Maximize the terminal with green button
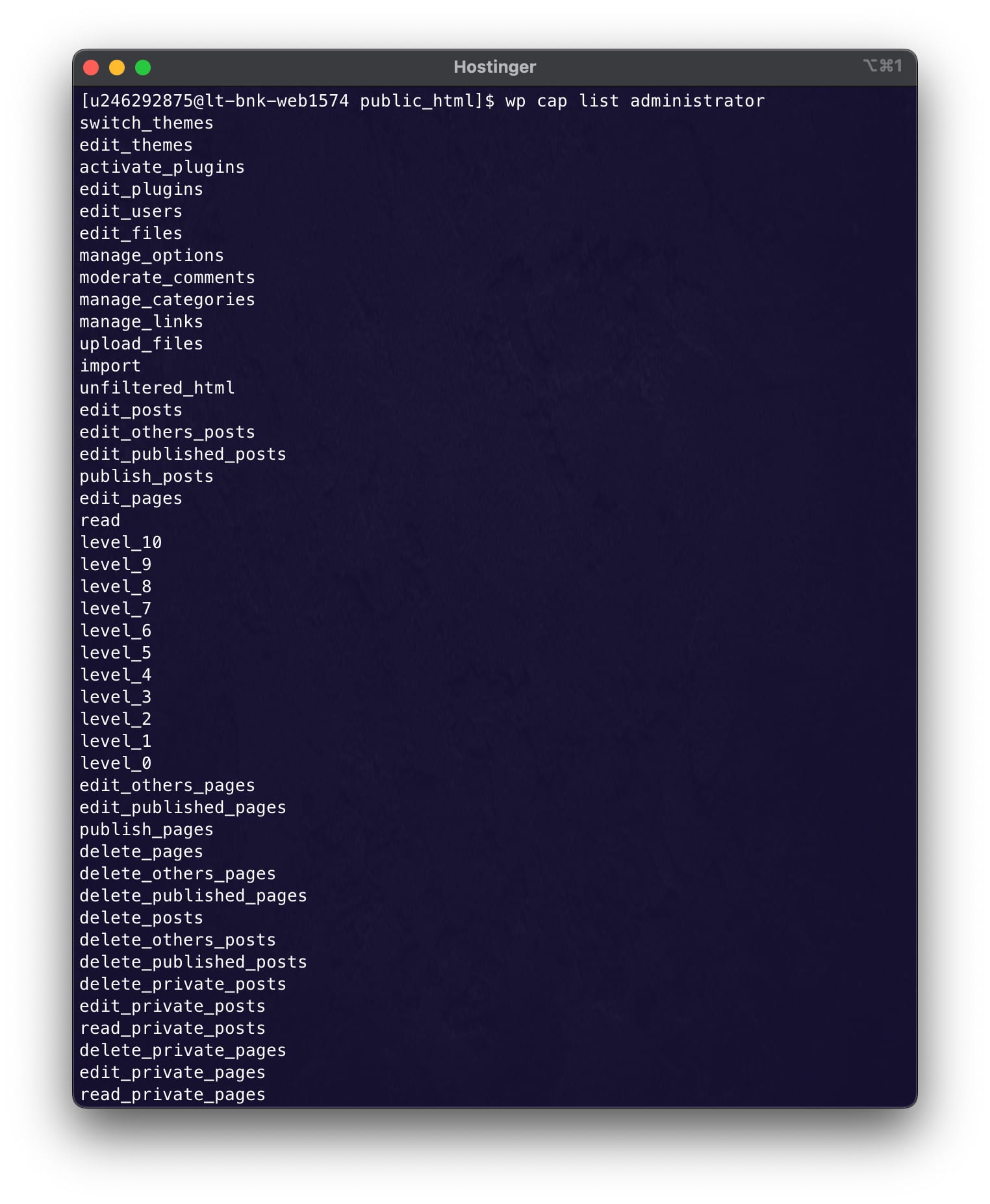 [143, 68]
